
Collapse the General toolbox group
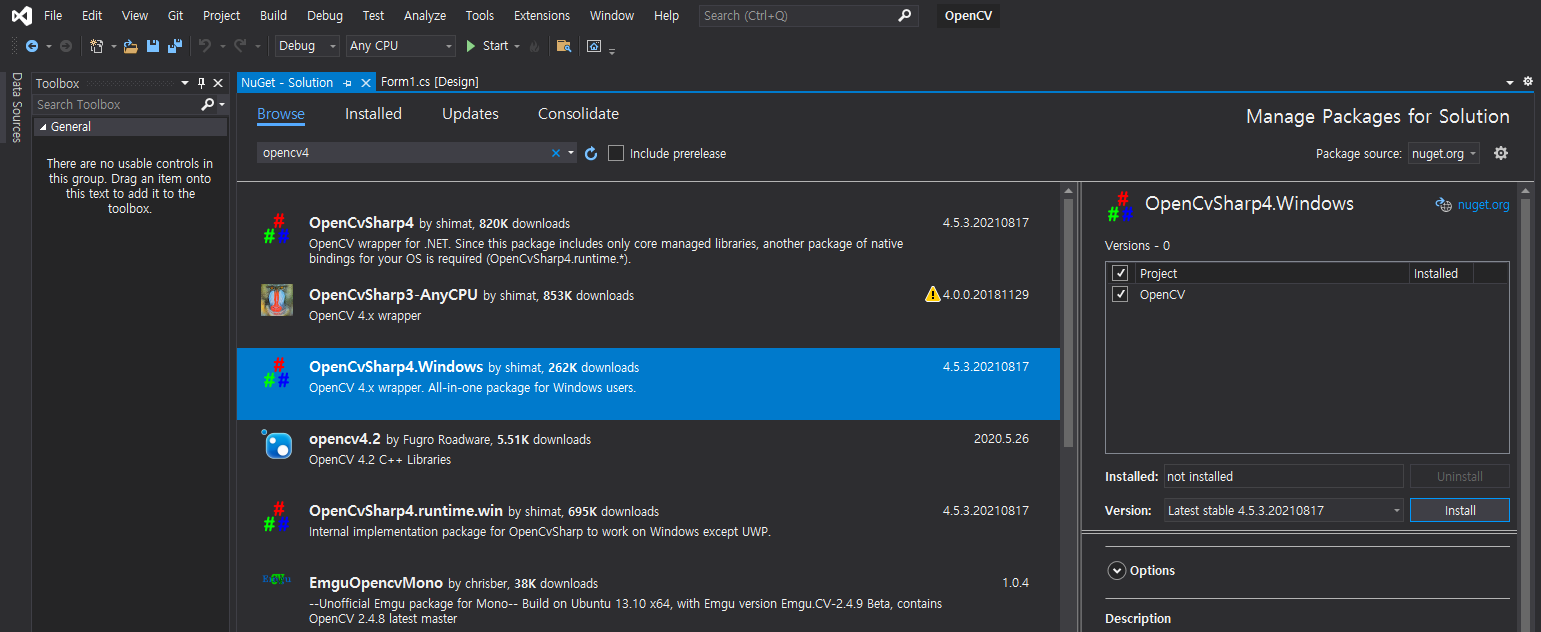tap(42, 127)
